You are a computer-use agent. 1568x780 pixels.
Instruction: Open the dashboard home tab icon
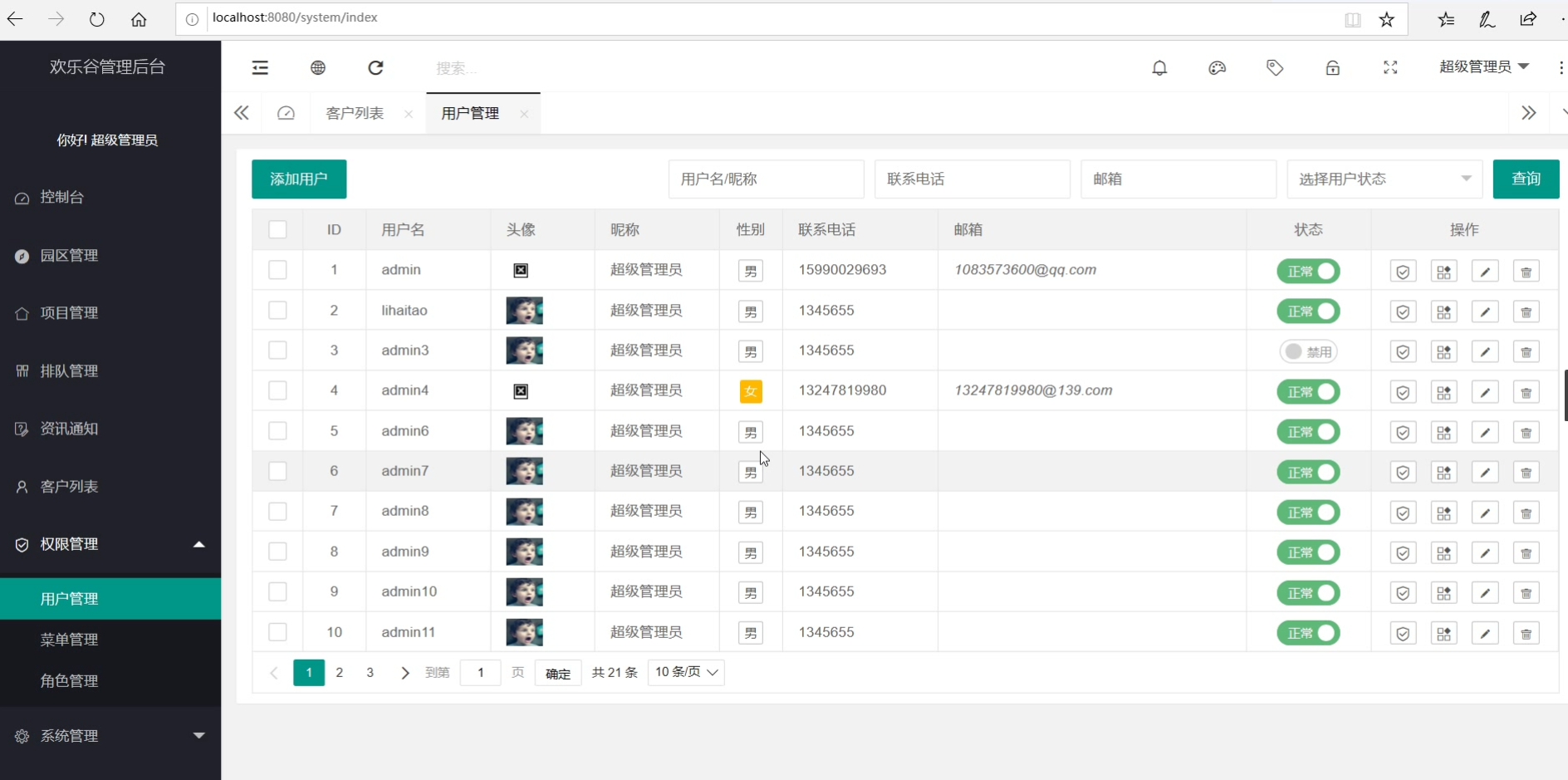[x=286, y=113]
